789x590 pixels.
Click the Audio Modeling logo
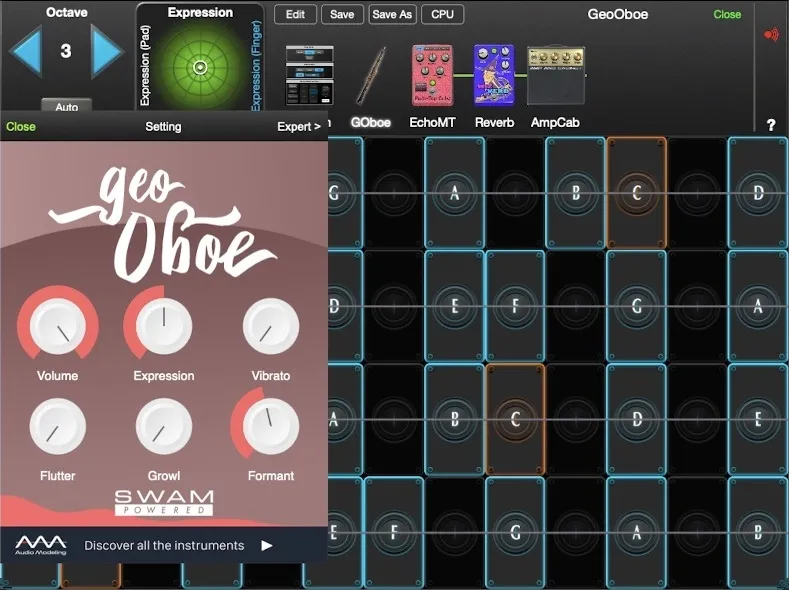[x=40, y=545]
